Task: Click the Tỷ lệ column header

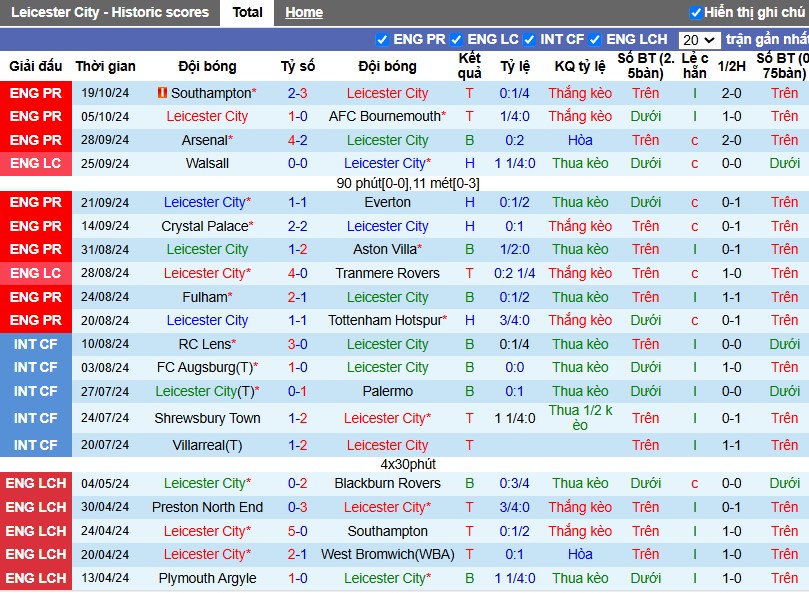Action: click(x=514, y=67)
